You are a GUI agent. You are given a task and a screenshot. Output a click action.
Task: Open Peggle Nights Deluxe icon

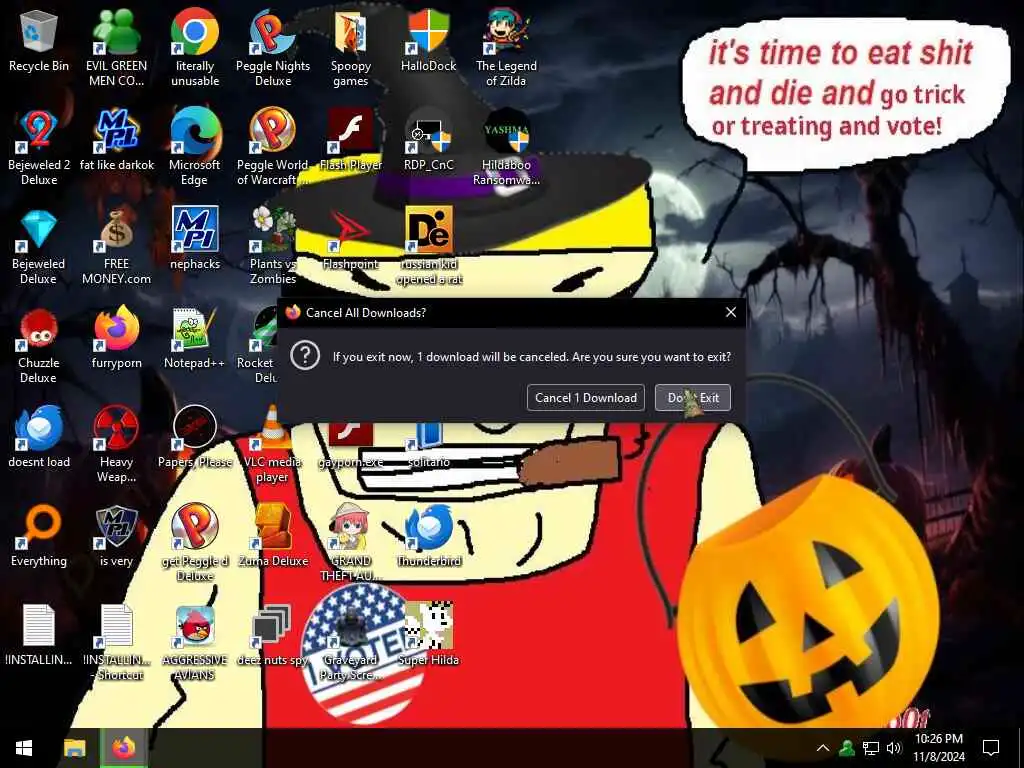[273, 49]
